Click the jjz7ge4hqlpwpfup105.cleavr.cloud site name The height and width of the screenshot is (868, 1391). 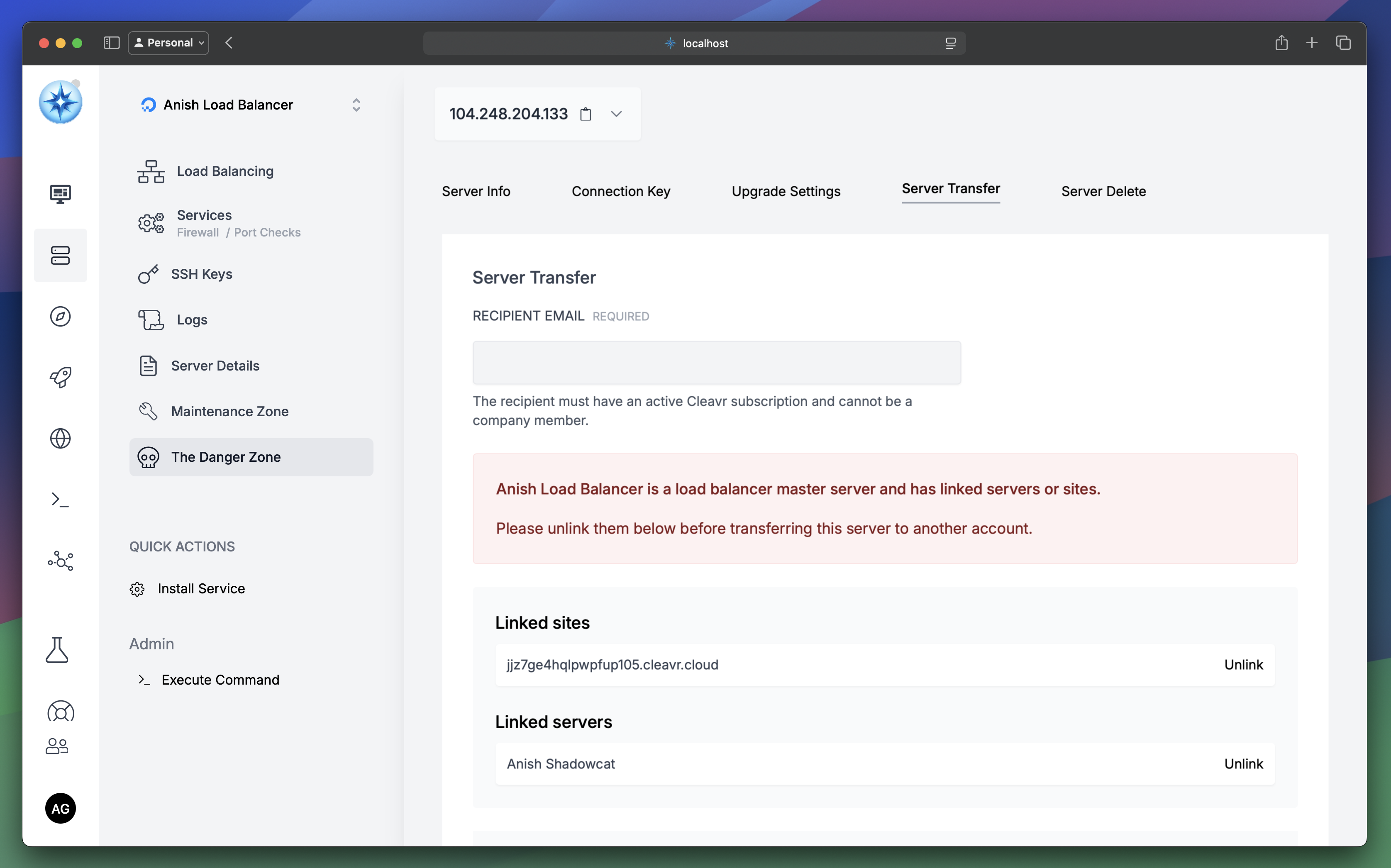click(612, 665)
